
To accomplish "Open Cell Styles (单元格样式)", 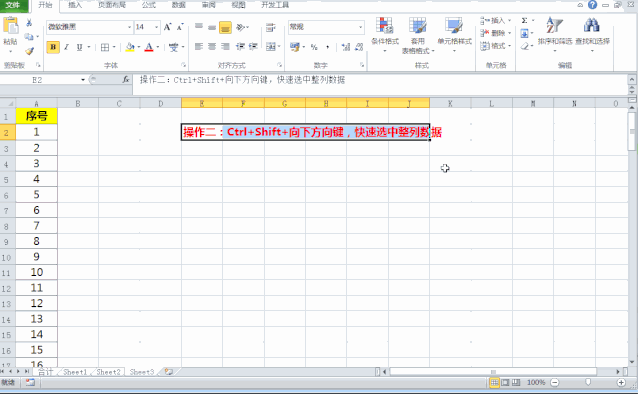I will pyautogui.click(x=454, y=34).
